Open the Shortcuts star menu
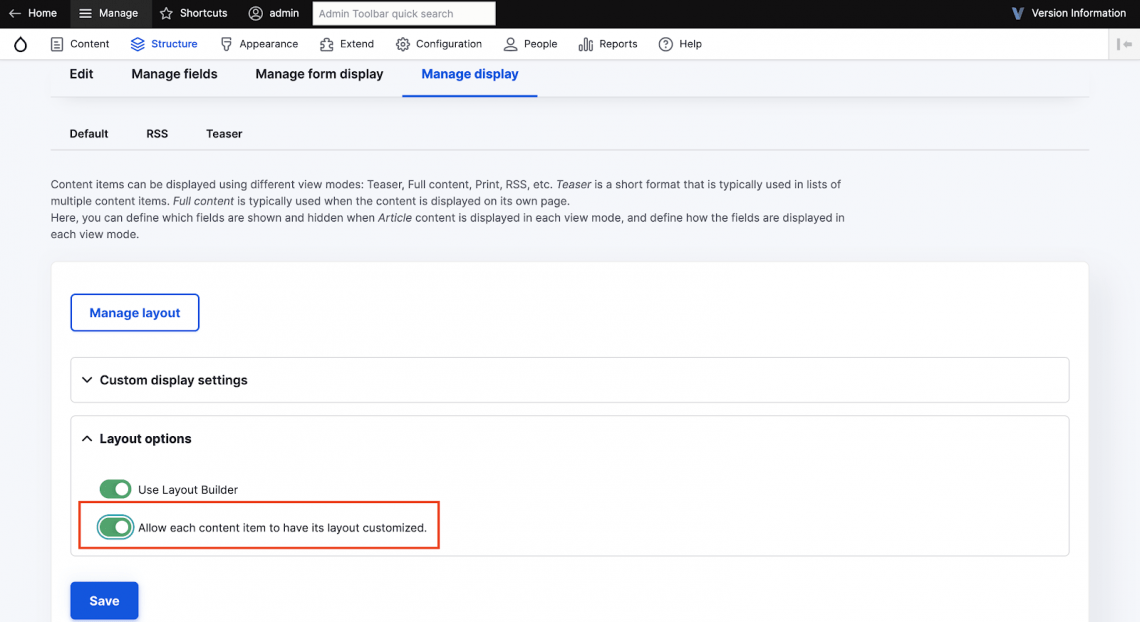 point(193,14)
